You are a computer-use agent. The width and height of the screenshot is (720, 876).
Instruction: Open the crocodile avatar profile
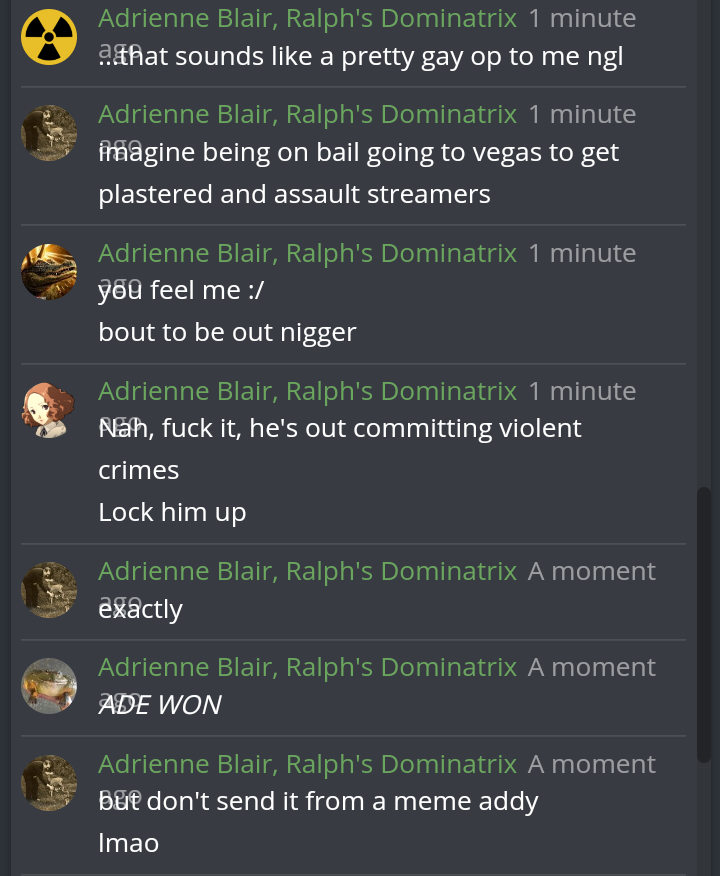point(49,272)
